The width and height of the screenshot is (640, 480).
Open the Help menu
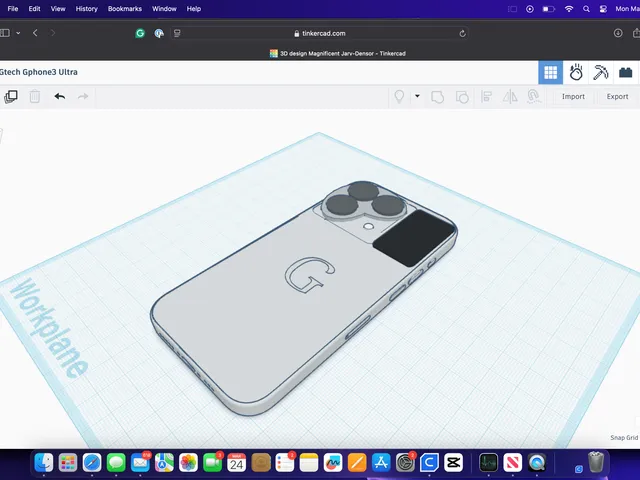(194, 9)
